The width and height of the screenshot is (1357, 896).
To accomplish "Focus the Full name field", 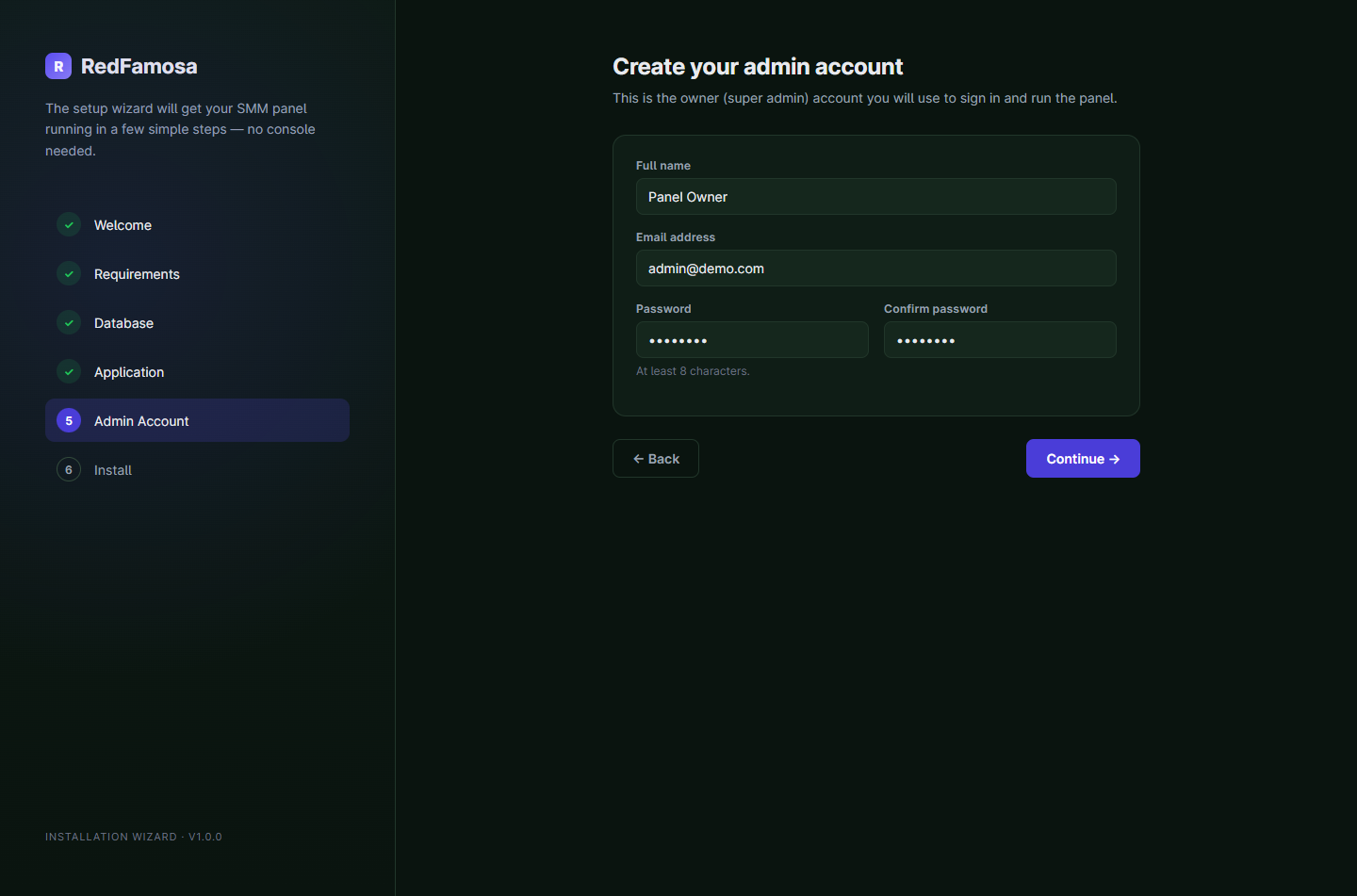I will point(876,196).
